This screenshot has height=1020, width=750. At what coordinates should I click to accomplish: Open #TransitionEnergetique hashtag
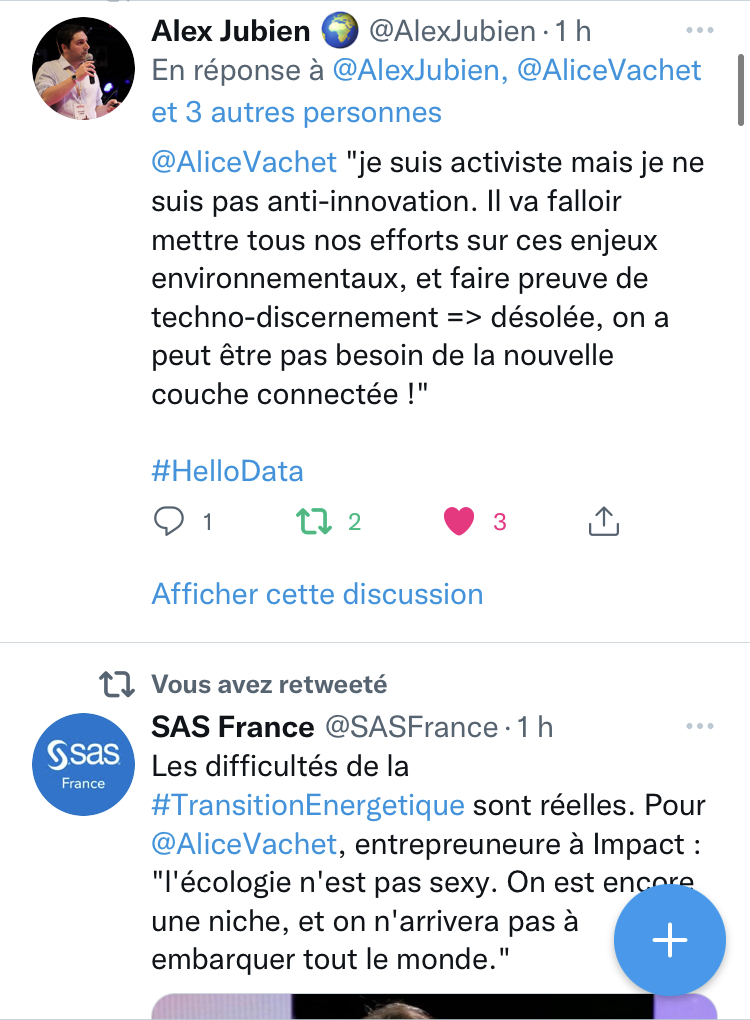point(308,805)
